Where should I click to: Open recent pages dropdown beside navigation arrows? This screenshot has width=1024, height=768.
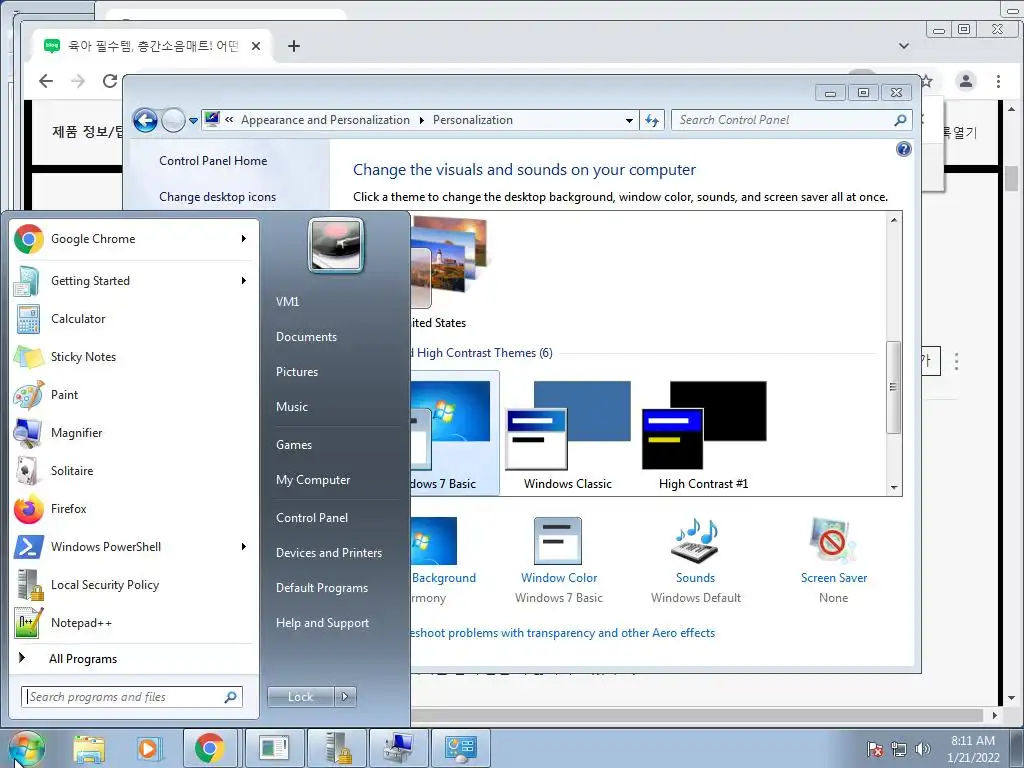click(193, 120)
